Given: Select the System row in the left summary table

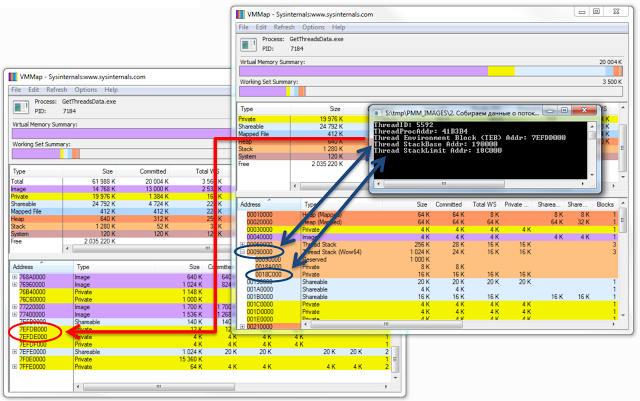Looking at the screenshot, I should point(121,234).
